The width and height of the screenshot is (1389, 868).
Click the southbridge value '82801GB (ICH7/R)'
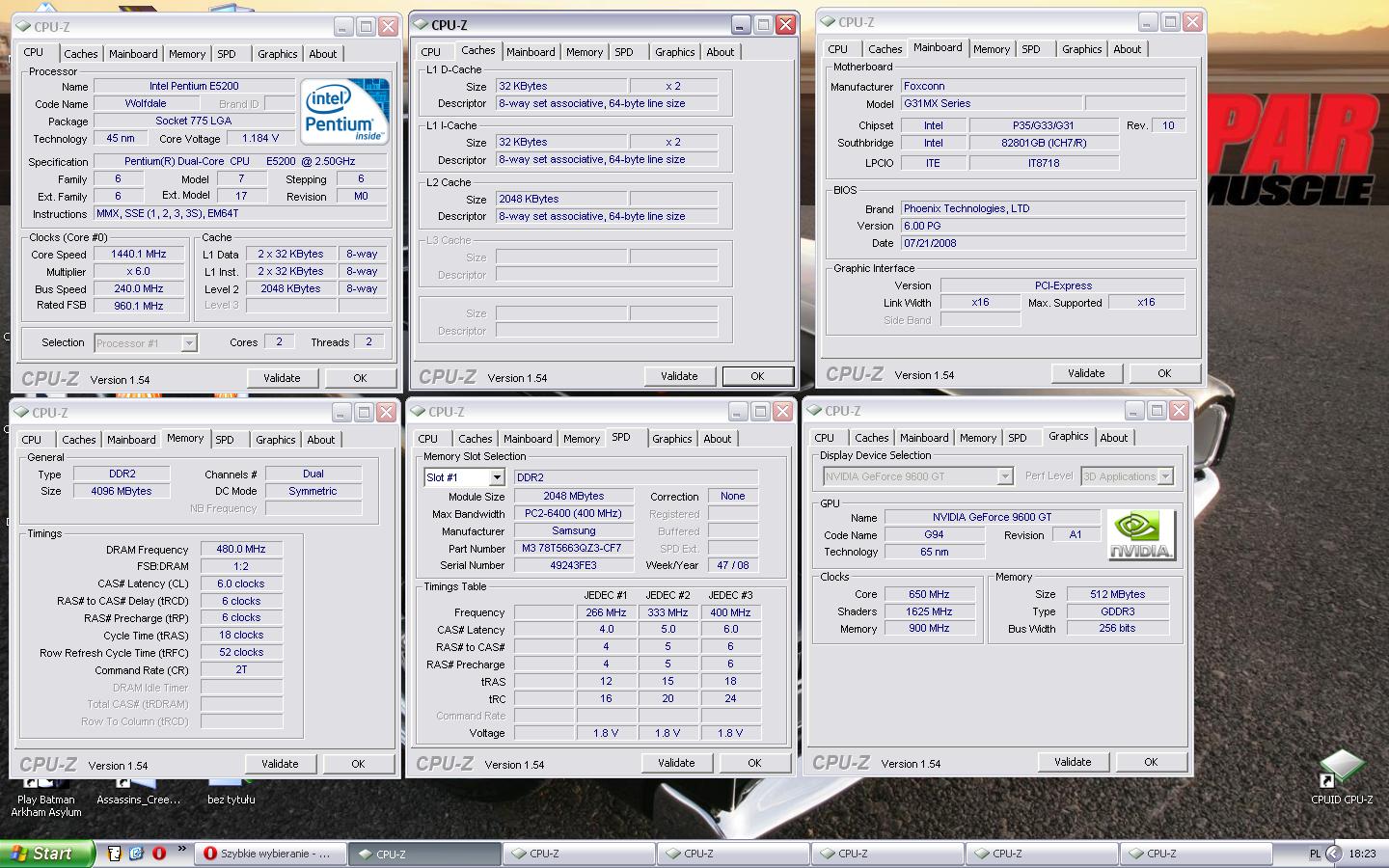tap(1044, 143)
